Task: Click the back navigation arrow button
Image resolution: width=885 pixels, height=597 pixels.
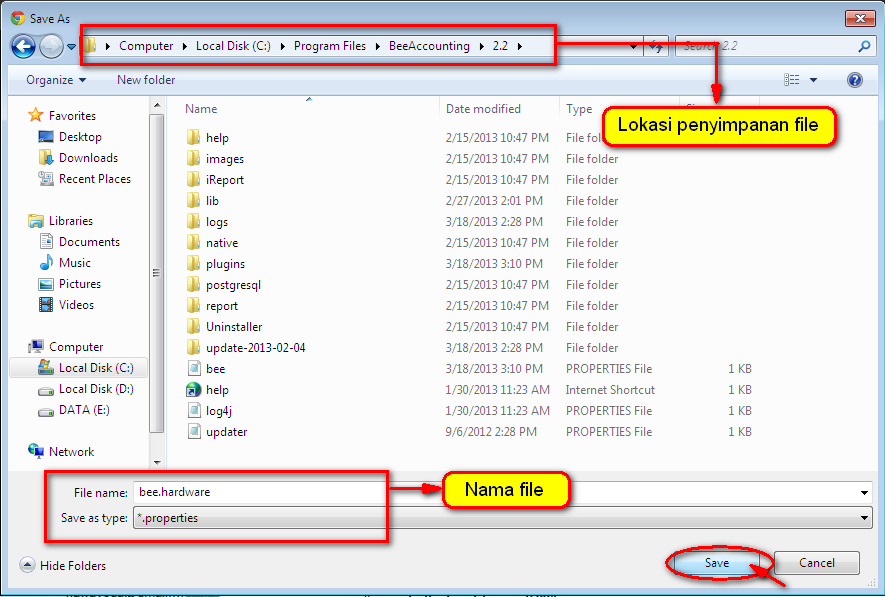Action: click(23, 46)
